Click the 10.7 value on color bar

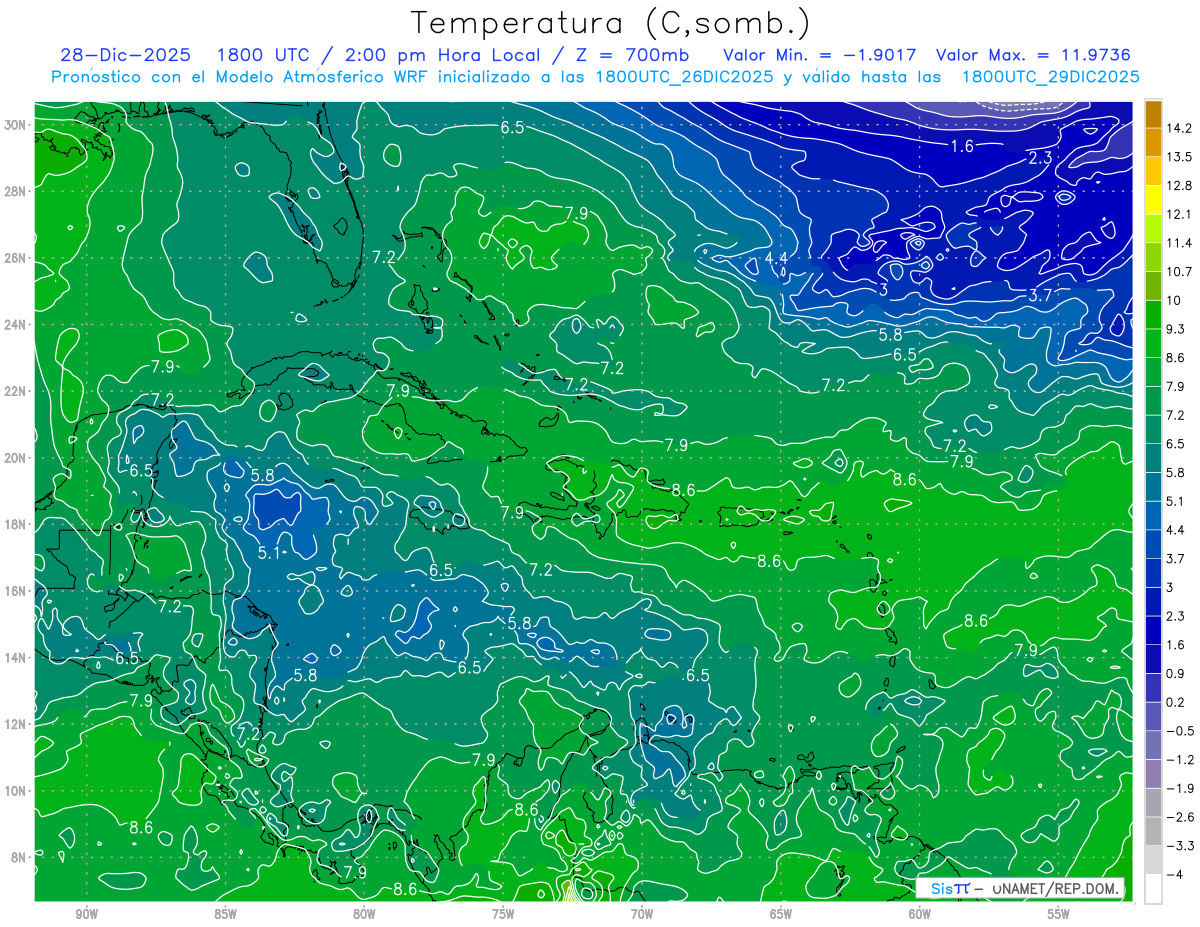click(x=1178, y=272)
